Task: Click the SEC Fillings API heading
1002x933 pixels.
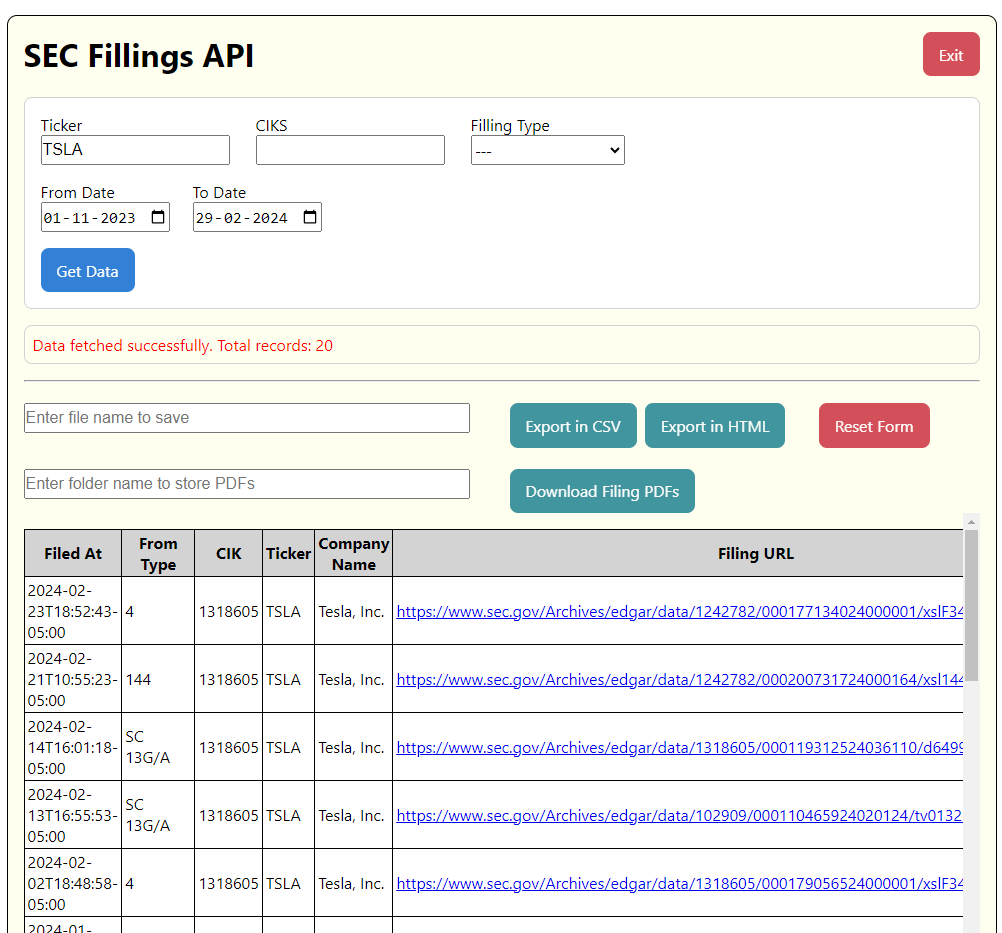Action: 139,56
